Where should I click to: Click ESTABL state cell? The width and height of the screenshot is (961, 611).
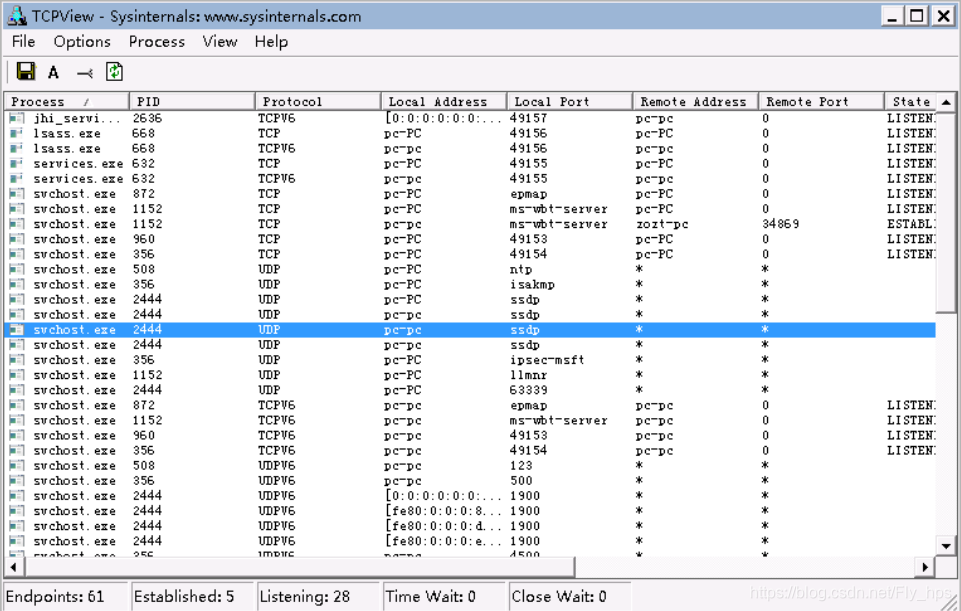pos(911,224)
